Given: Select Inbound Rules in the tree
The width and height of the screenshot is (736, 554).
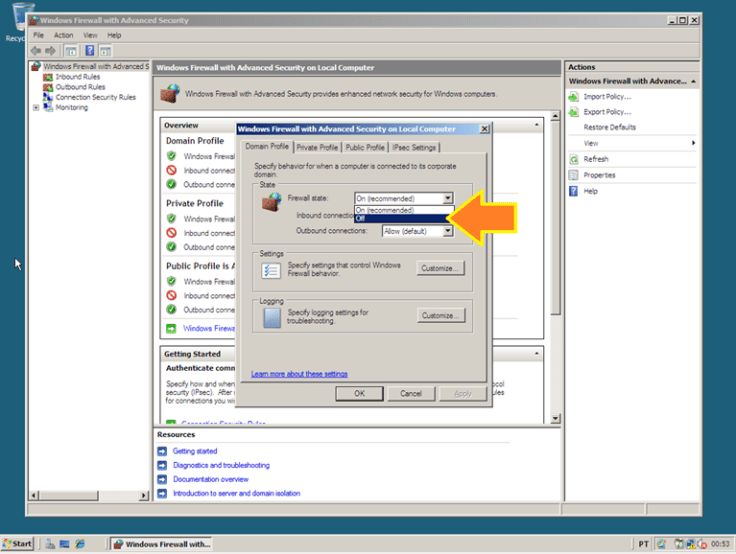Looking at the screenshot, I should pyautogui.click(x=76, y=77).
